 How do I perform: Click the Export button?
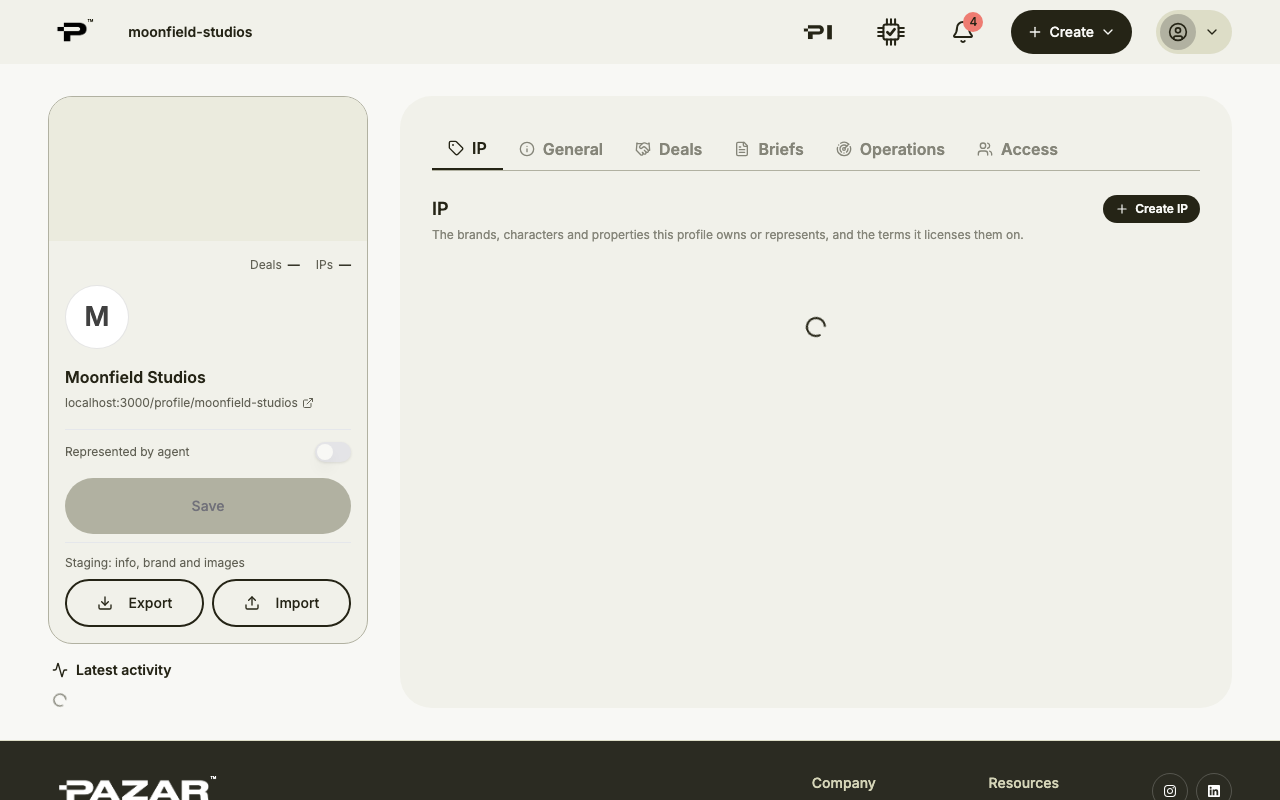tap(134, 603)
